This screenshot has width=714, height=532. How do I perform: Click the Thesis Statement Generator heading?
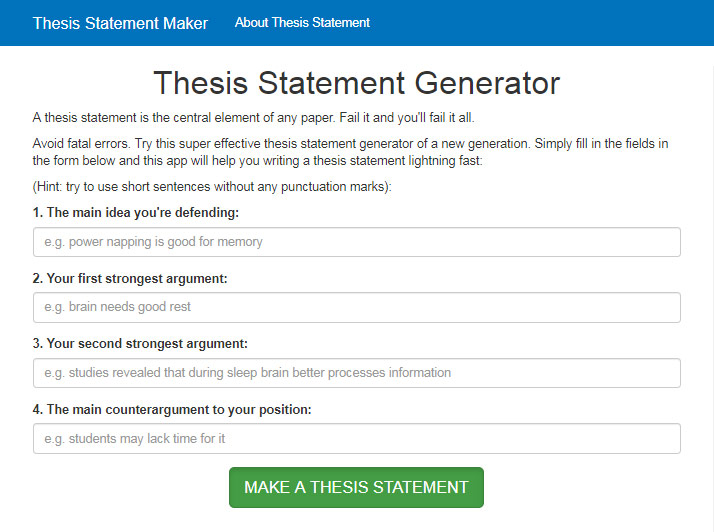tap(356, 82)
